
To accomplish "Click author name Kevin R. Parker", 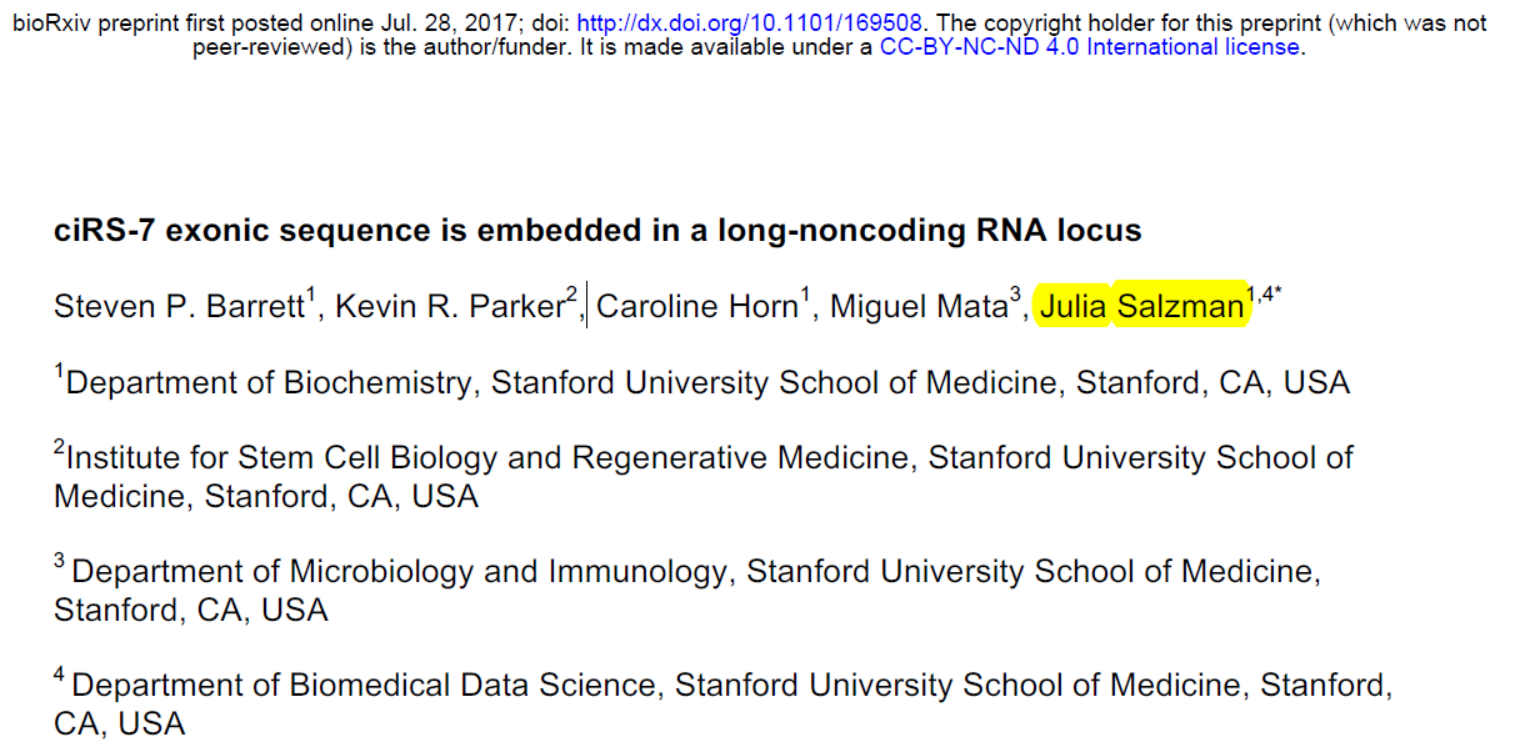I will tap(450, 306).
